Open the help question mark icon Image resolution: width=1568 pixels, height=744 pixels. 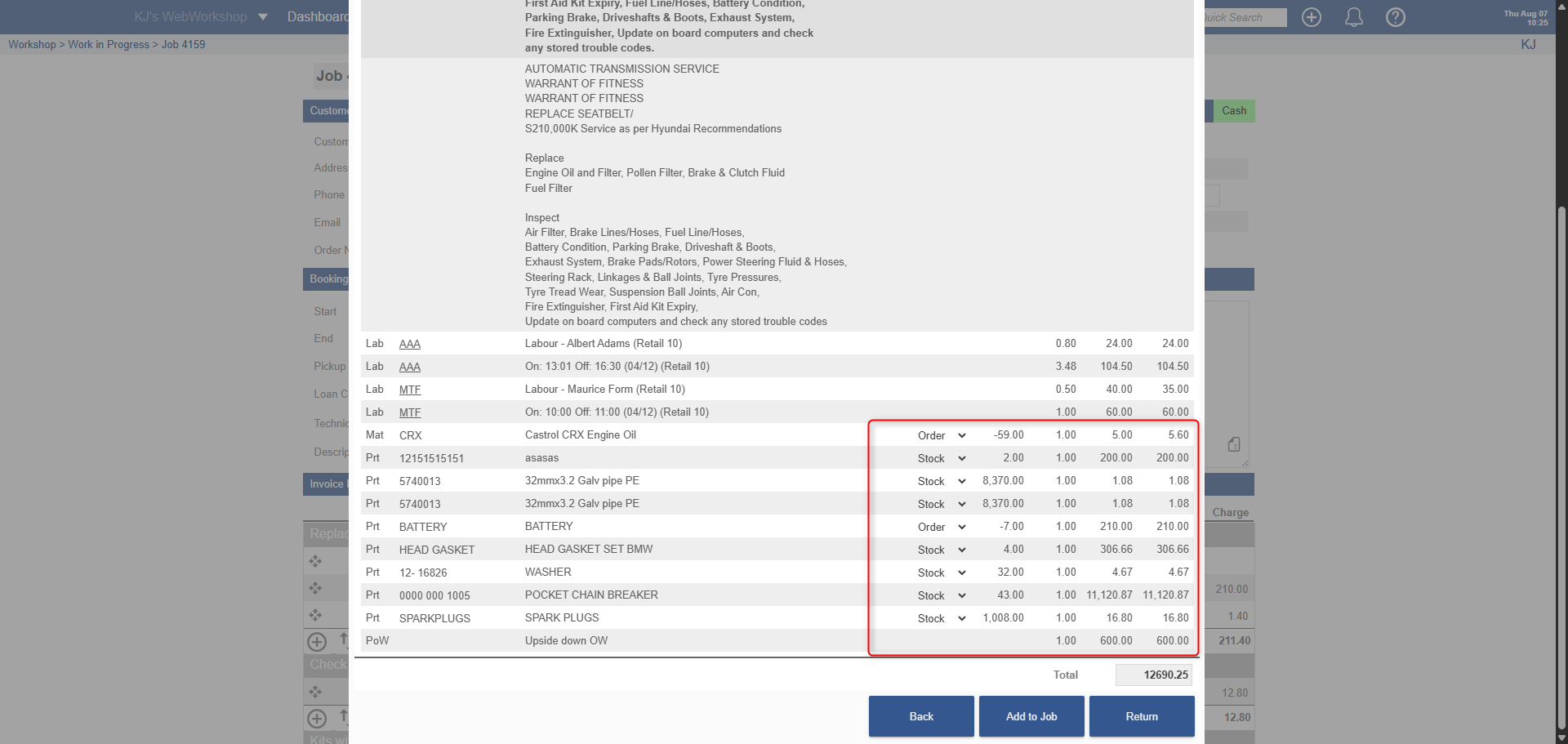(1396, 17)
